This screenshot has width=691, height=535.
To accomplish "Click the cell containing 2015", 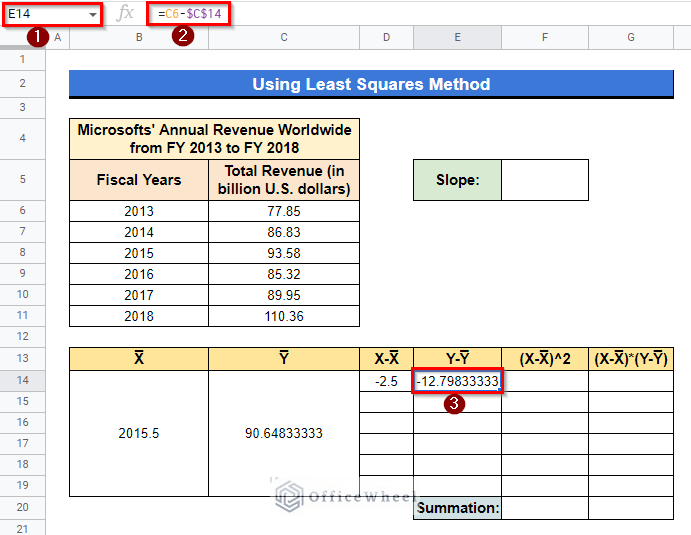I will pyautogui.click(x=139, y=253).
